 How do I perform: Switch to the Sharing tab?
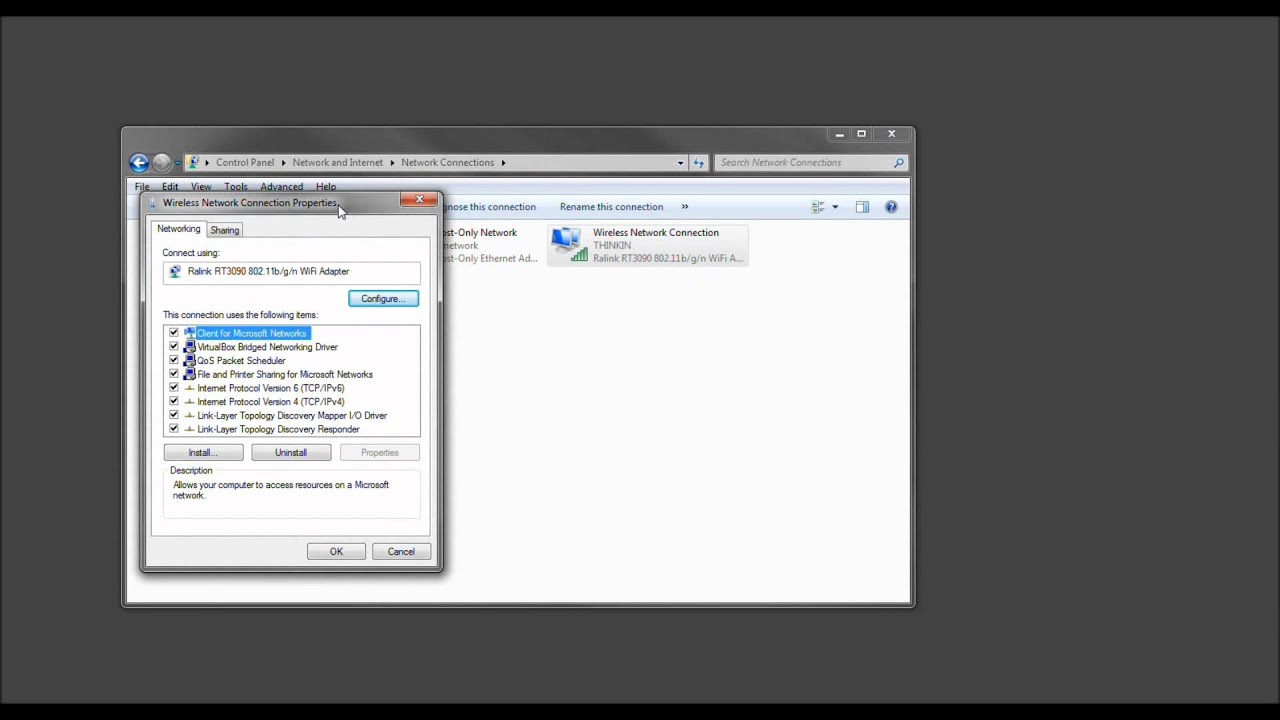point(224,230)
